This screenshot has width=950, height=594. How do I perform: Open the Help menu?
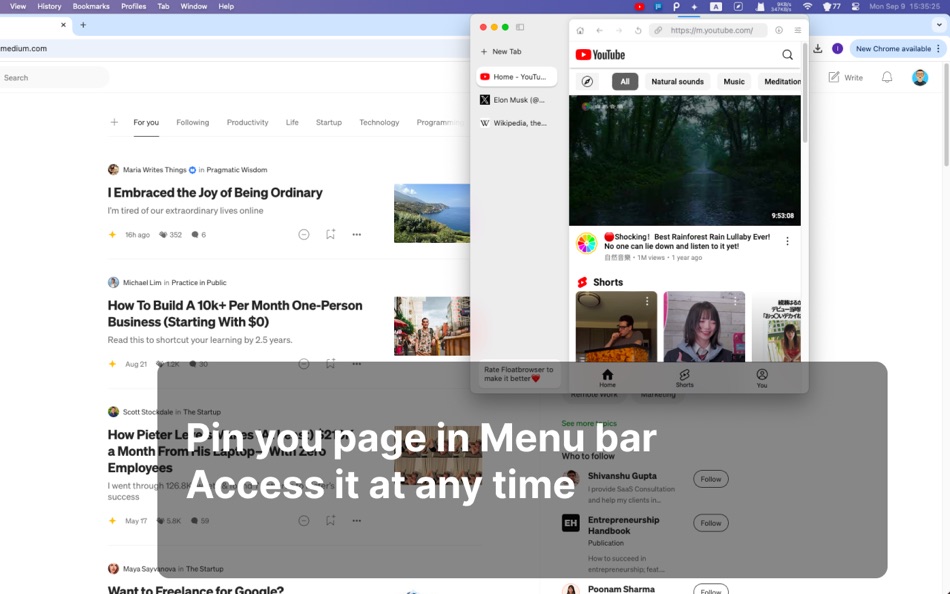[226, 7]
